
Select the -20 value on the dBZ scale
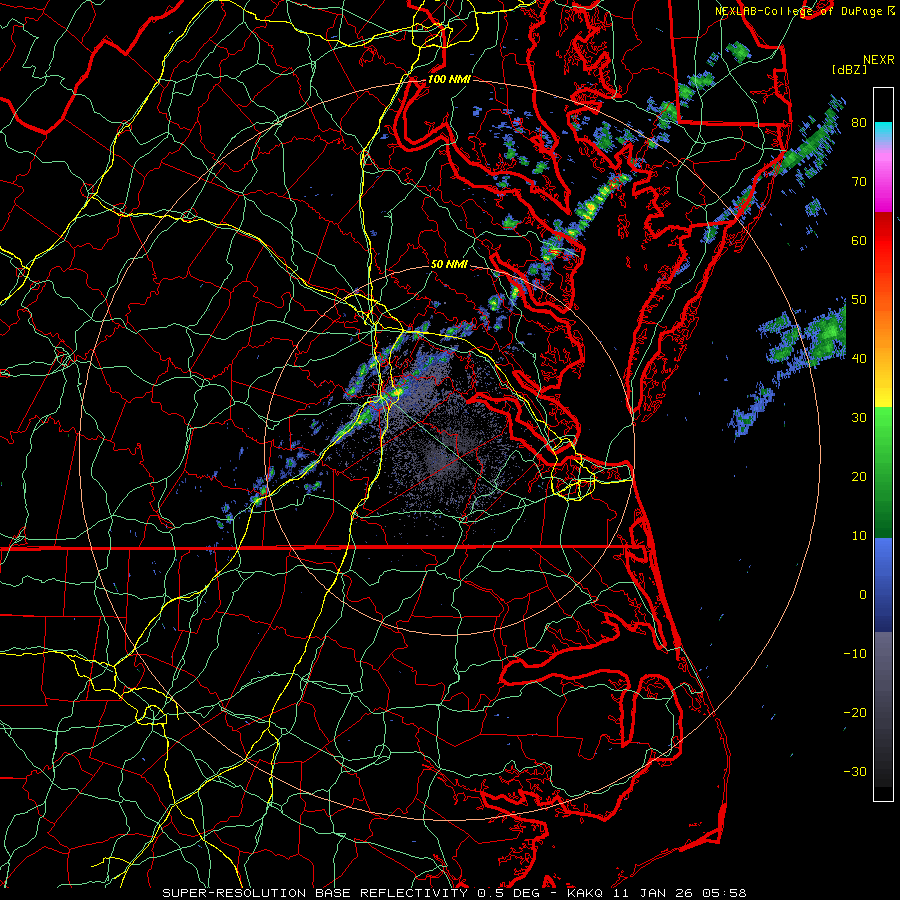855,713
